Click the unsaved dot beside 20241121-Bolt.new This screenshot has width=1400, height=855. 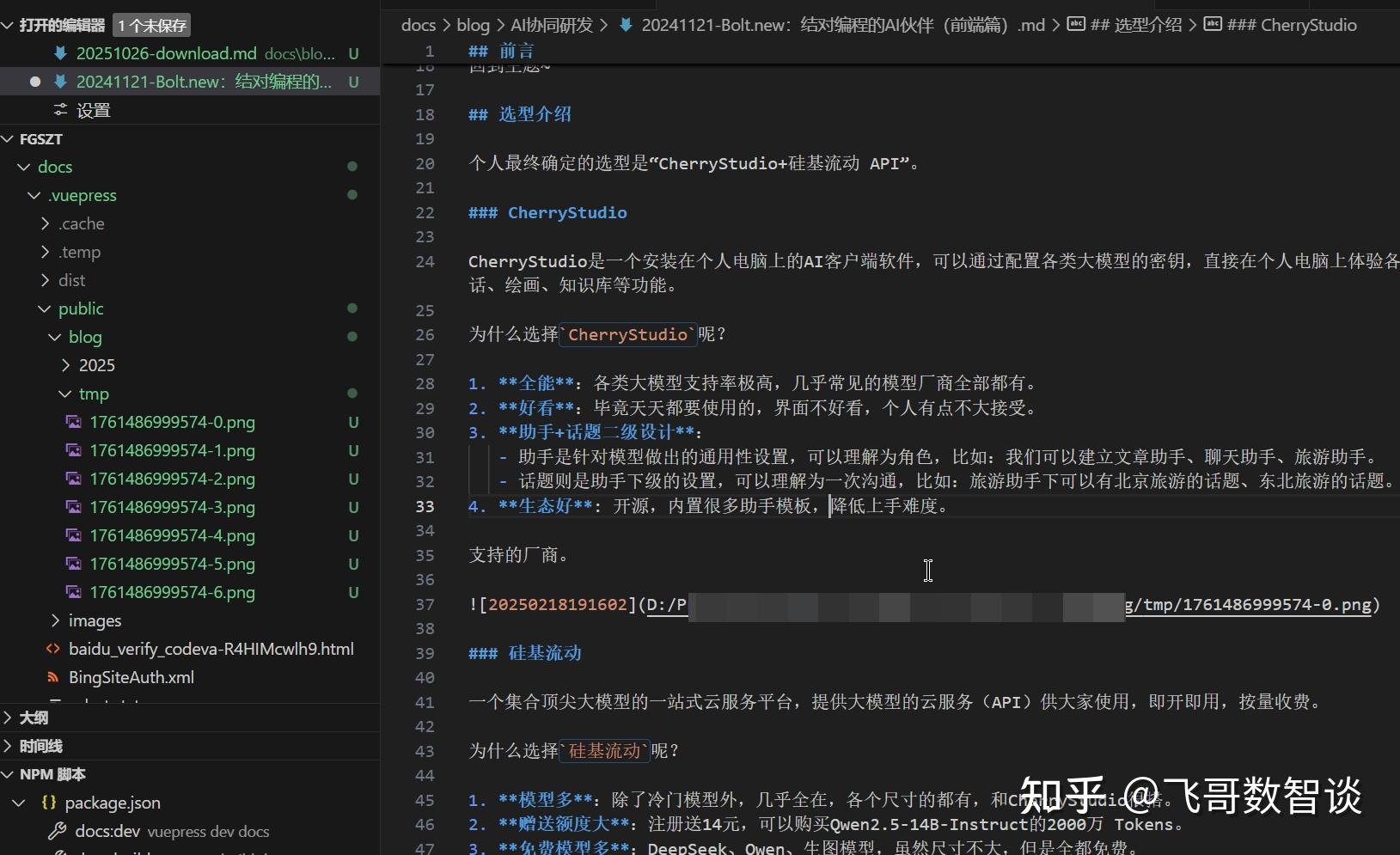pyautogui.click(x=35, y=82)
